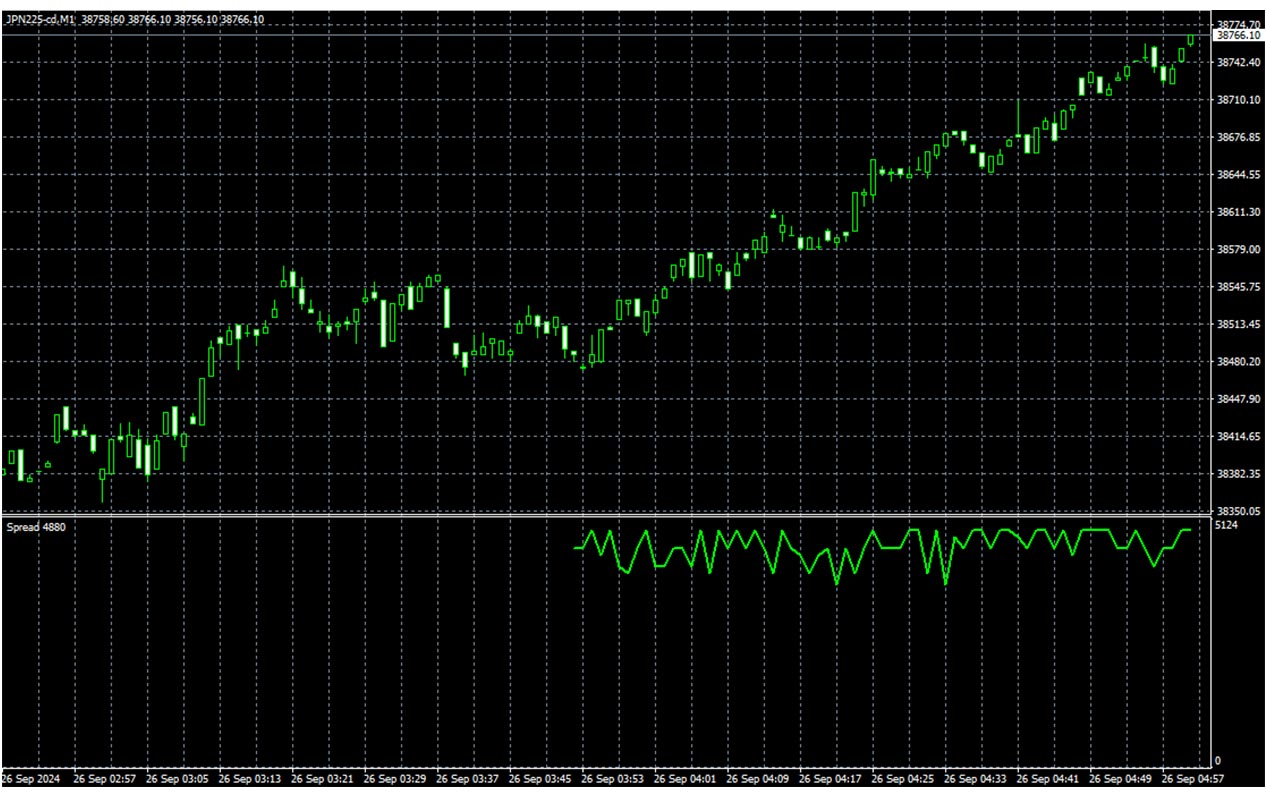The height and width of the screenshot is (796, 1266).
Task: Click the 38774.70 top price scale label
Action: [x=1237, y=24]
